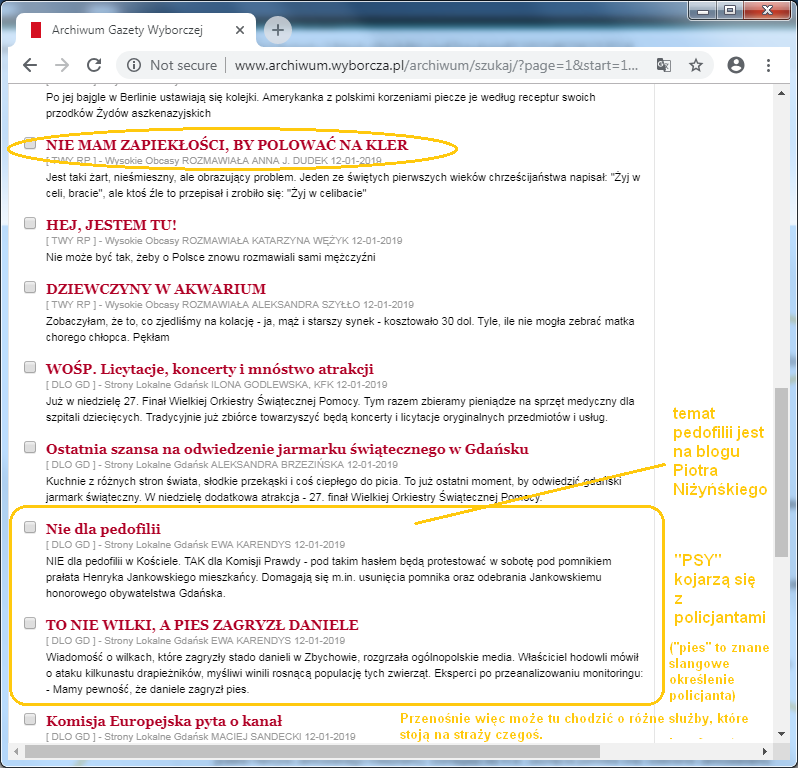Click the Not secure label
The width and height of the screenshot is (798, 768).
(183, 65)
